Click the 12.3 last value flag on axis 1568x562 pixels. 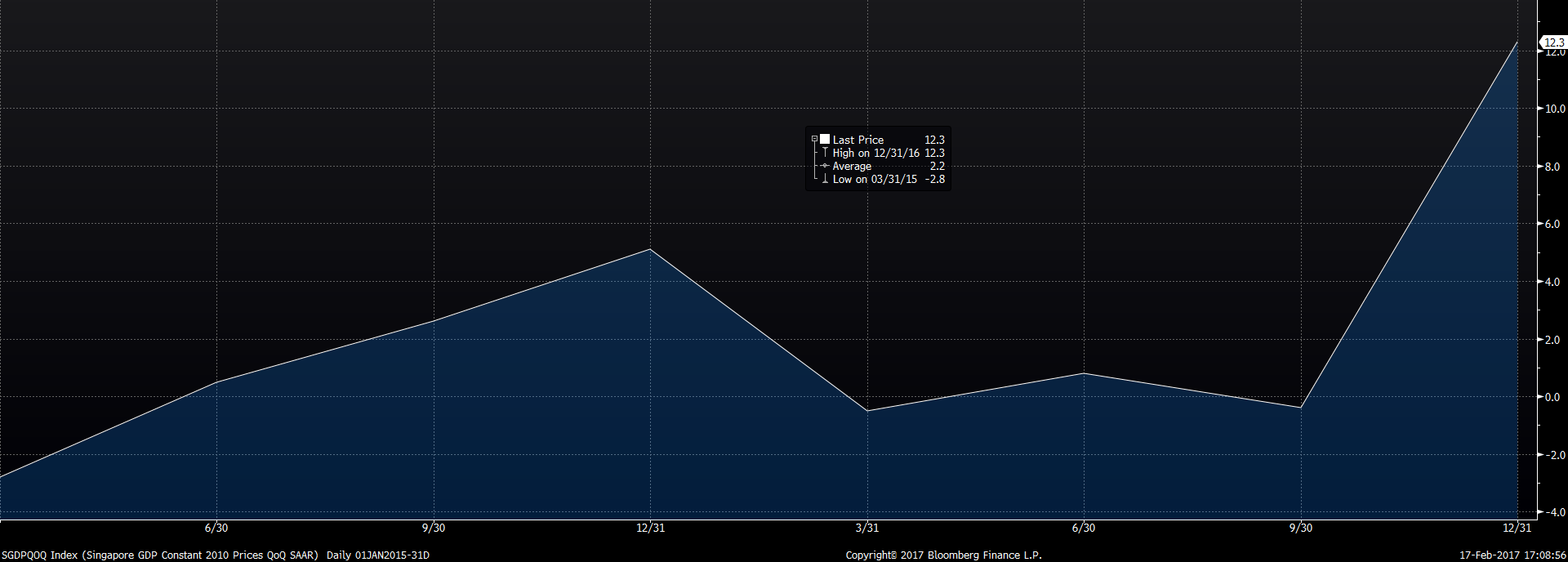click(x=1553, y=42)
